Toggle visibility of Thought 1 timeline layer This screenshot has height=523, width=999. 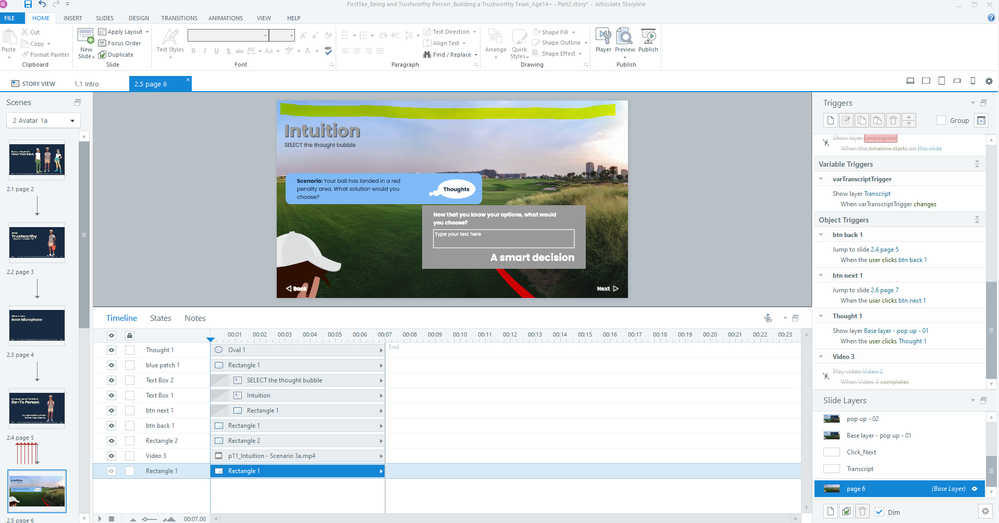[112, 350]
